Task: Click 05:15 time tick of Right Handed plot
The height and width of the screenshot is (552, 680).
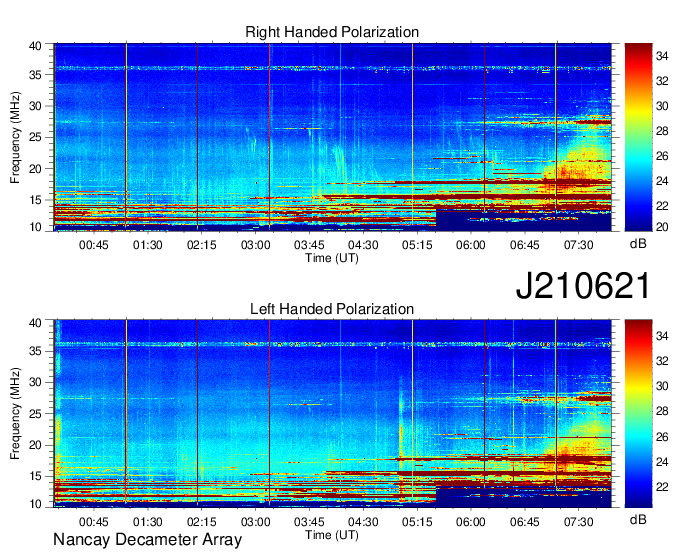Action: [x=417, y=245]
